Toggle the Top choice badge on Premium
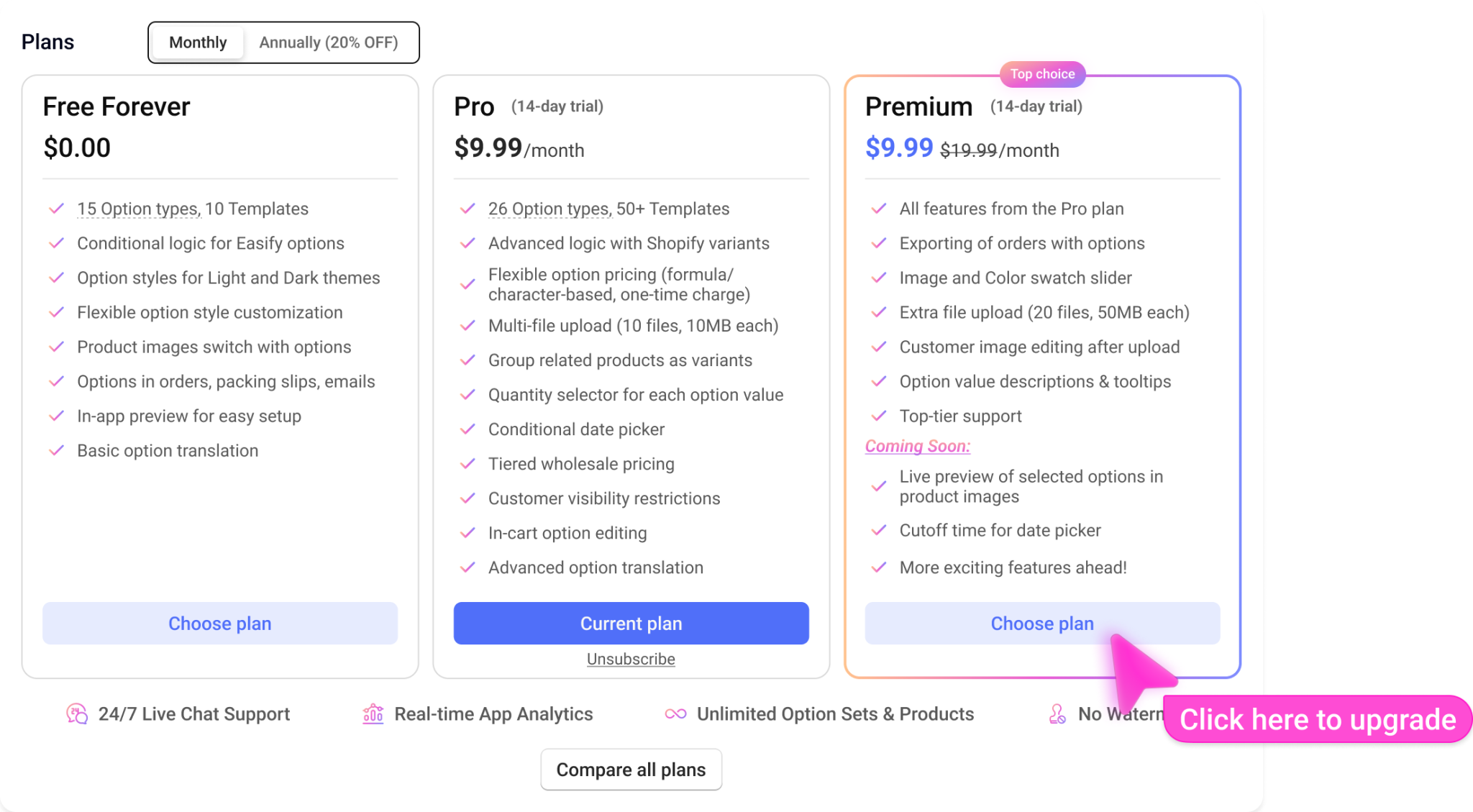Viewport: 1473px width, 812px height. (1042, 73)
